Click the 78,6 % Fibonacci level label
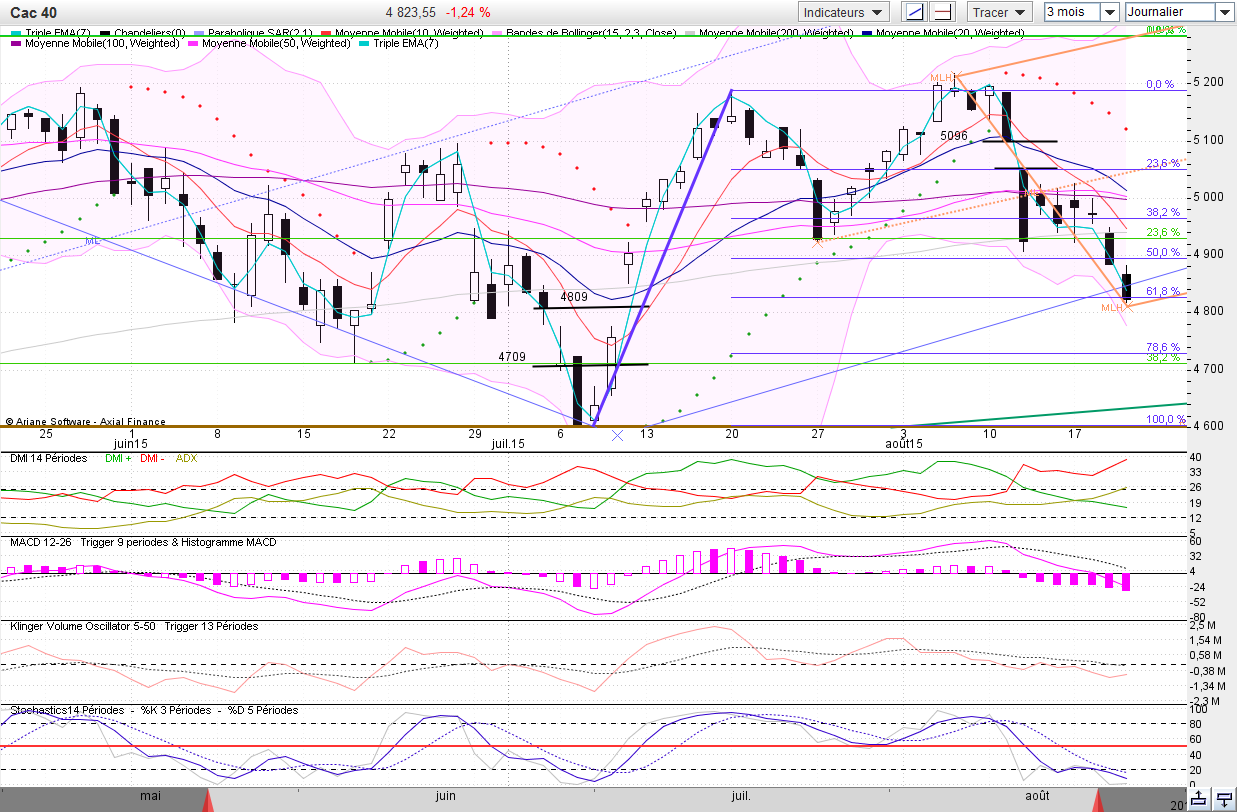 1163,346
